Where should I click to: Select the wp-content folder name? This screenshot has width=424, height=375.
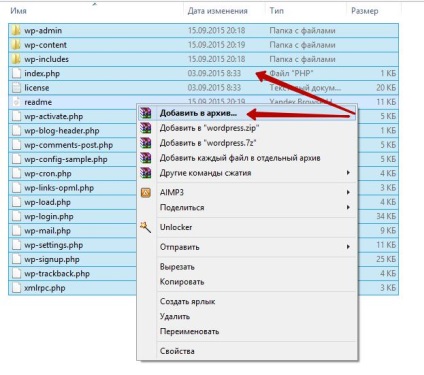[x=45, y=45]
